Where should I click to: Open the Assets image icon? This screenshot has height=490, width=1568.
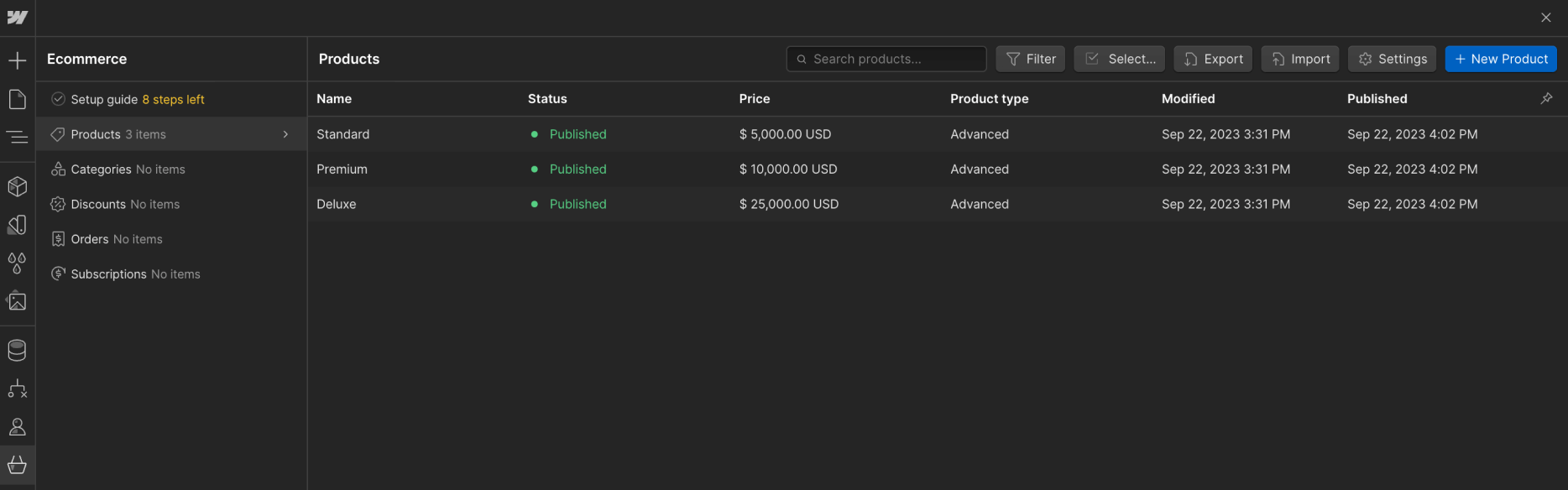click(18, 301)
